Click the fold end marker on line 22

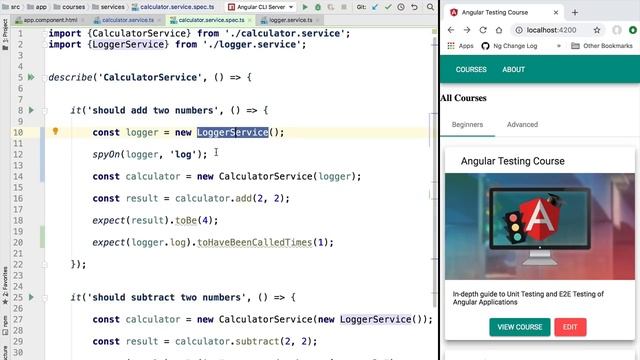(x=44, y=264)
